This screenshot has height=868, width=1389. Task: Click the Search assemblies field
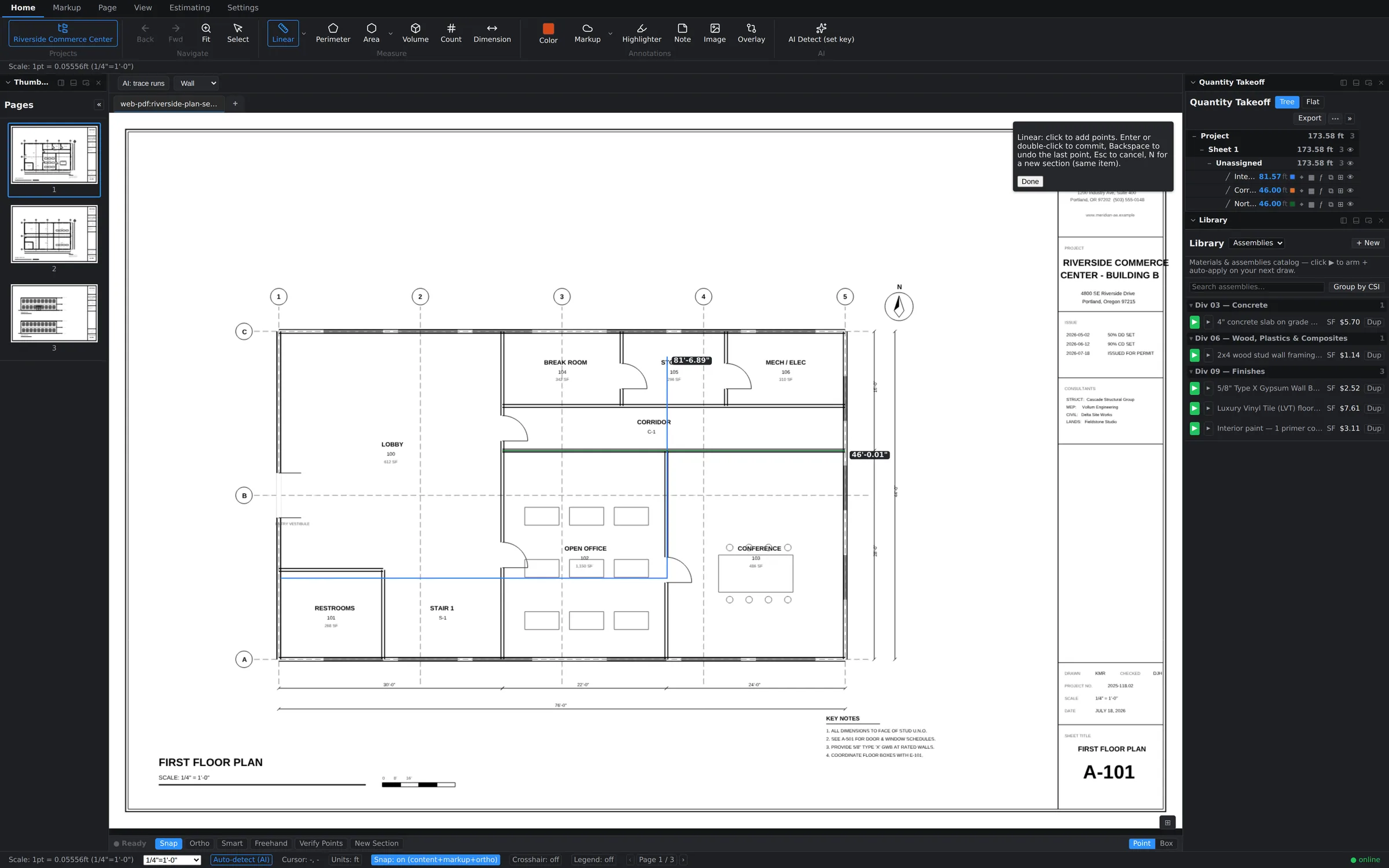(1256, 287)
